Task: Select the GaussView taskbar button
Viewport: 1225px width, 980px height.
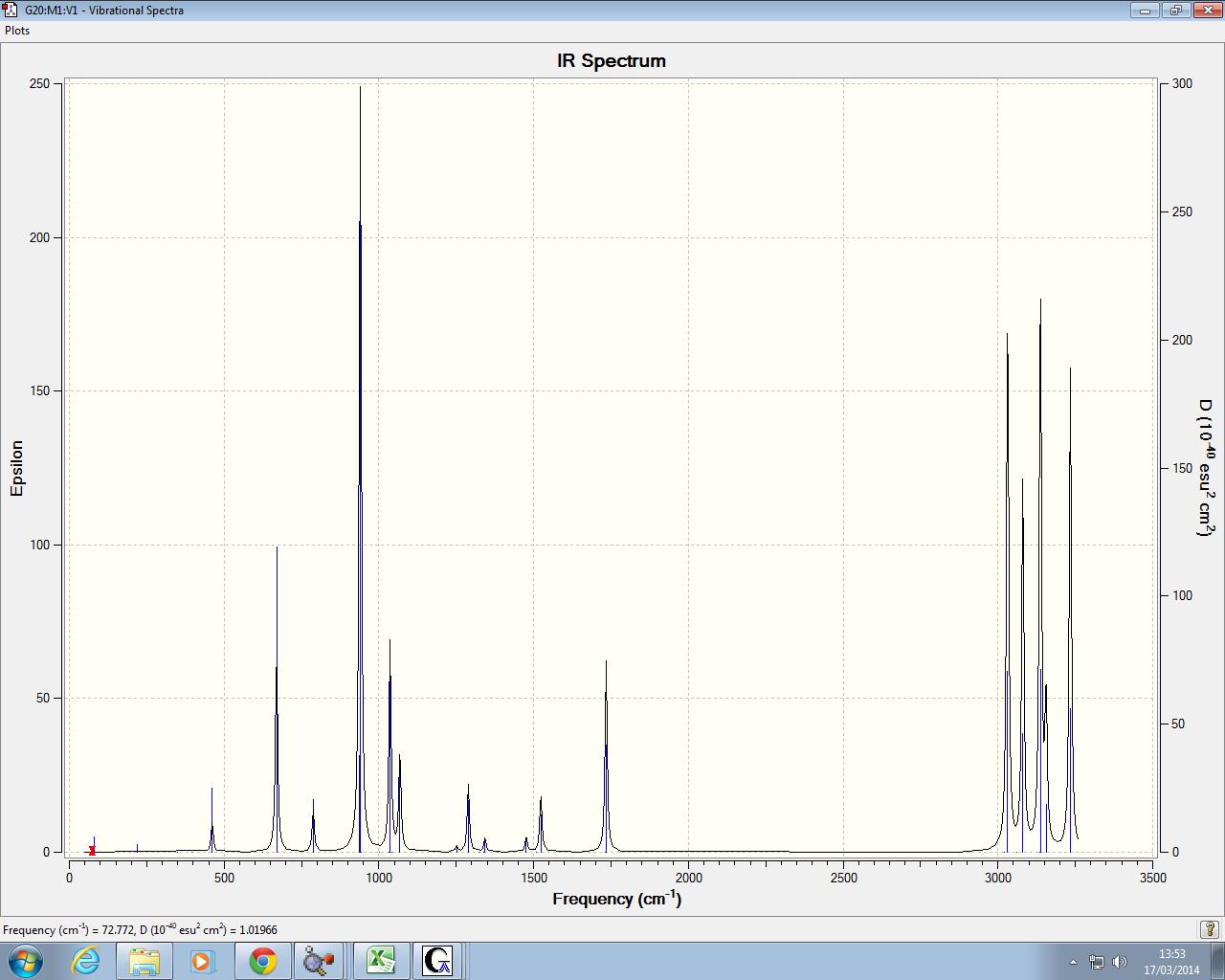Action: click(x=439, y=960)
